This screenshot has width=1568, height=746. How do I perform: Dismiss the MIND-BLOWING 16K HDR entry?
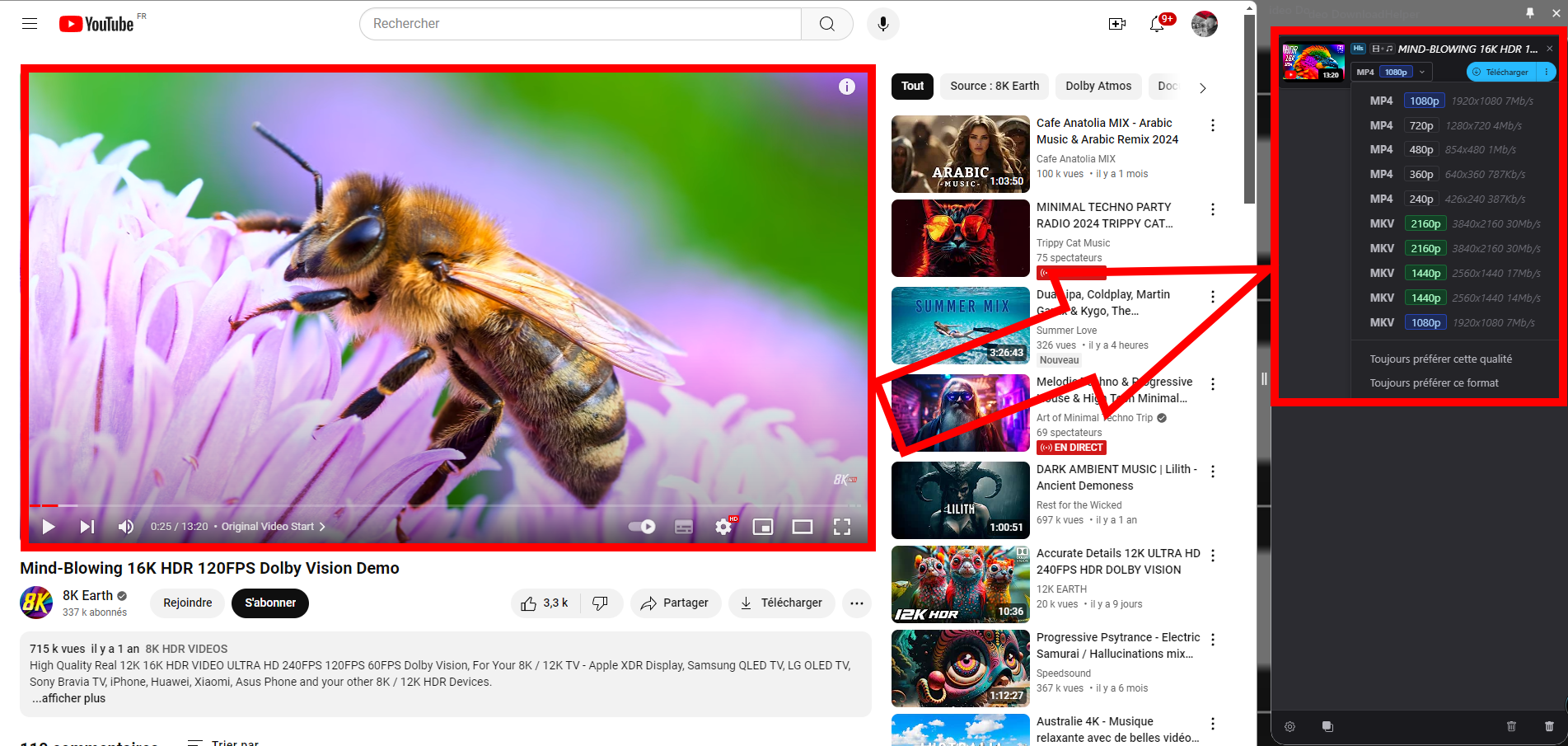tap(1550, 49)
